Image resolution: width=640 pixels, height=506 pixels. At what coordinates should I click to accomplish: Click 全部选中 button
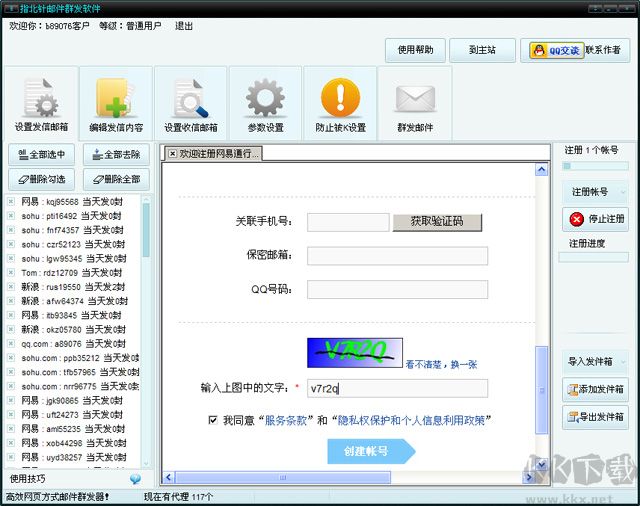click(x=42, y=155)
